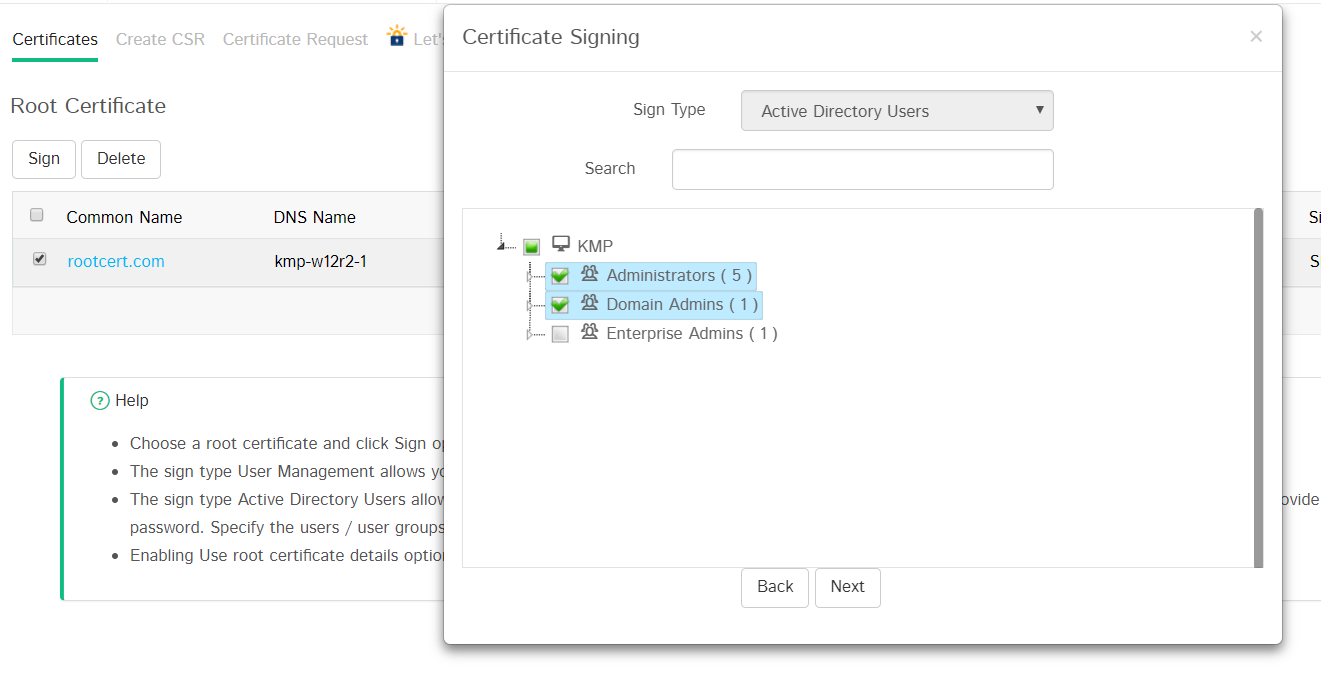Check the Enterprise Admins checkbox
The width and height of the screenshot is (1321, 690).
coord(560,334)
